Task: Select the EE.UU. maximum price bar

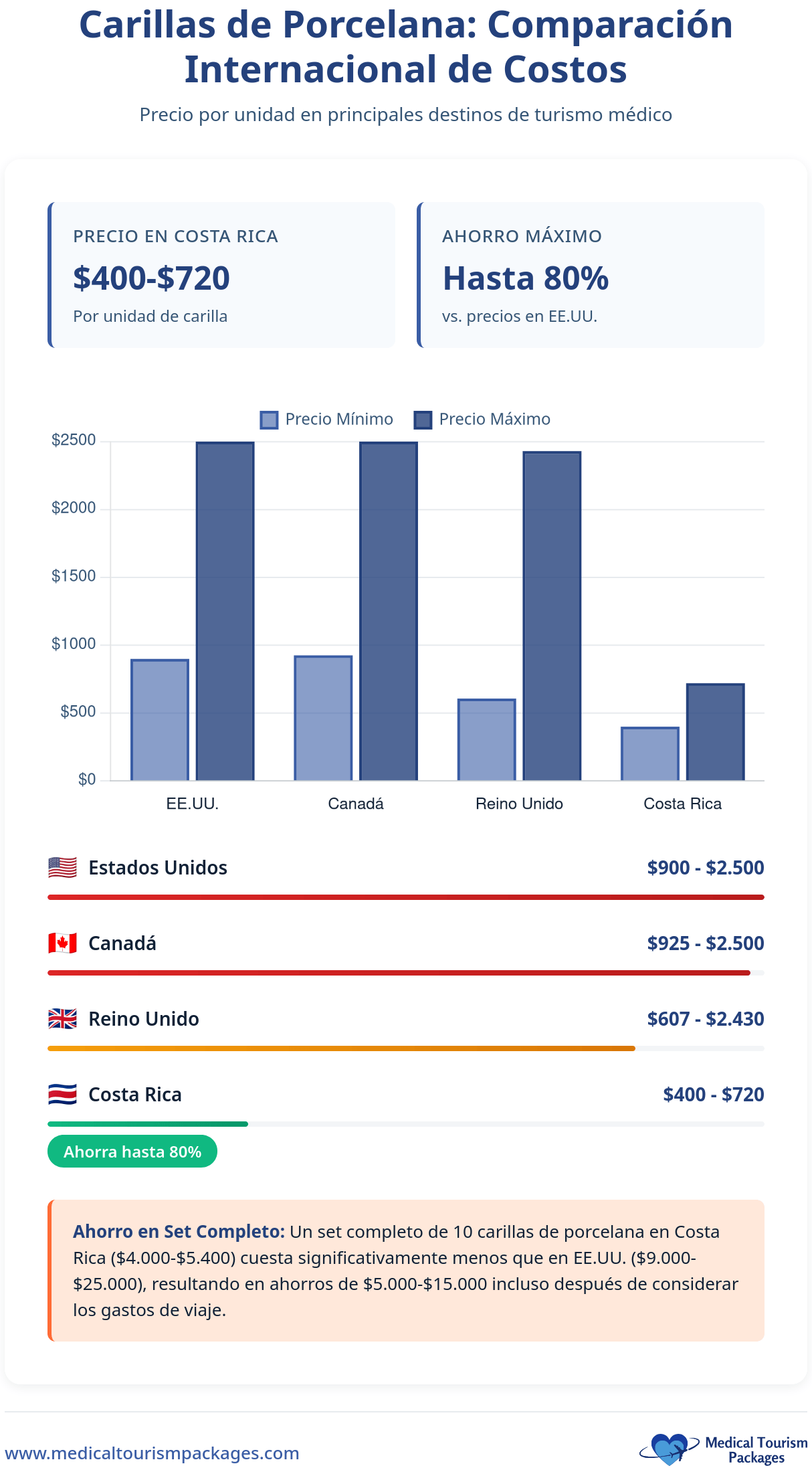Action: (225, 610)
